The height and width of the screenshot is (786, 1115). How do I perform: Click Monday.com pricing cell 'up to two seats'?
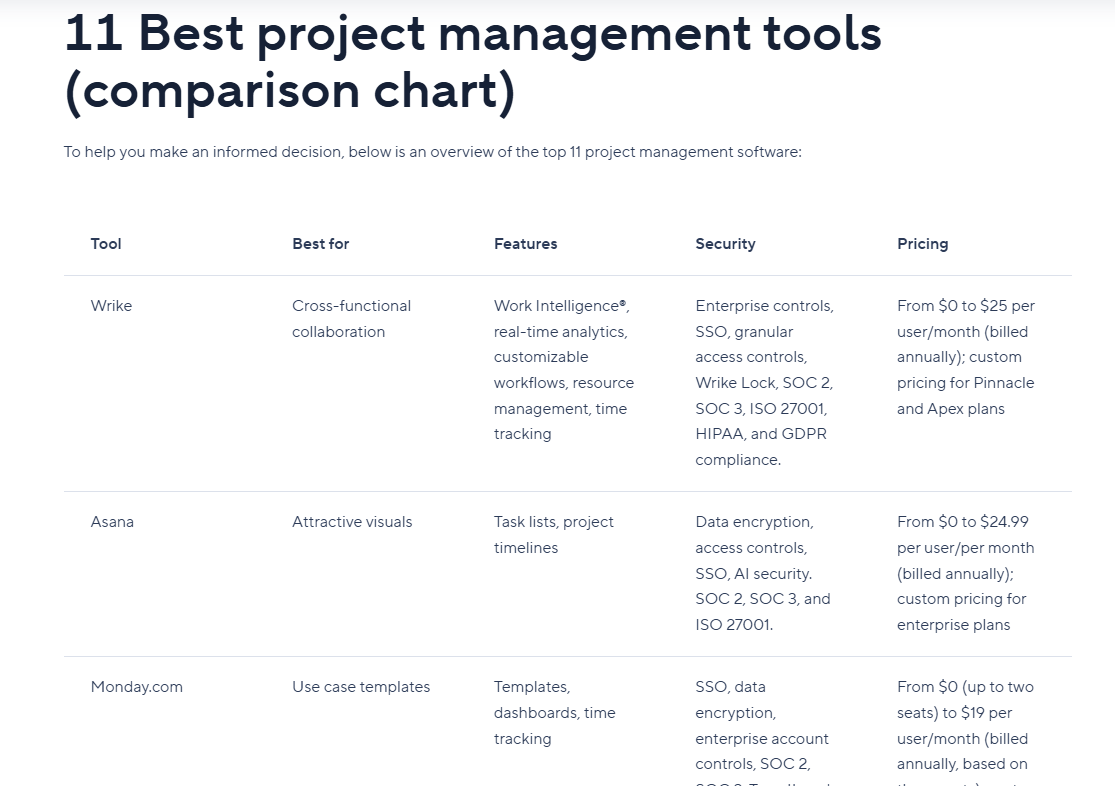pos(966,732)
